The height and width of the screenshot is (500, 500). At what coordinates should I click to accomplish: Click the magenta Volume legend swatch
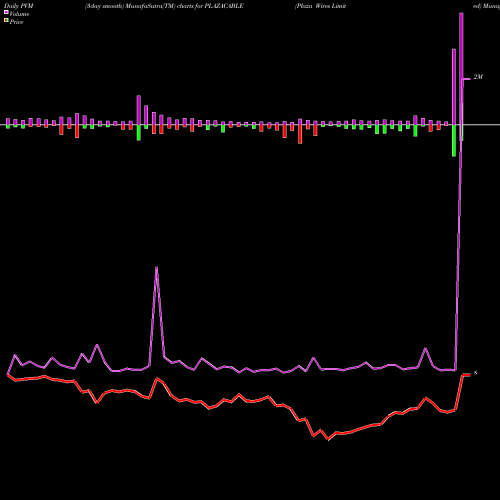point(6,13)
